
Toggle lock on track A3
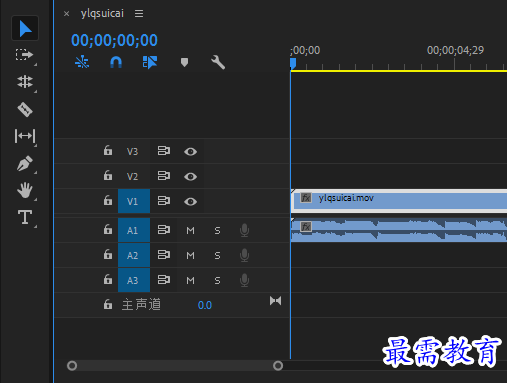pyautogui.click(x=108, y=279)
